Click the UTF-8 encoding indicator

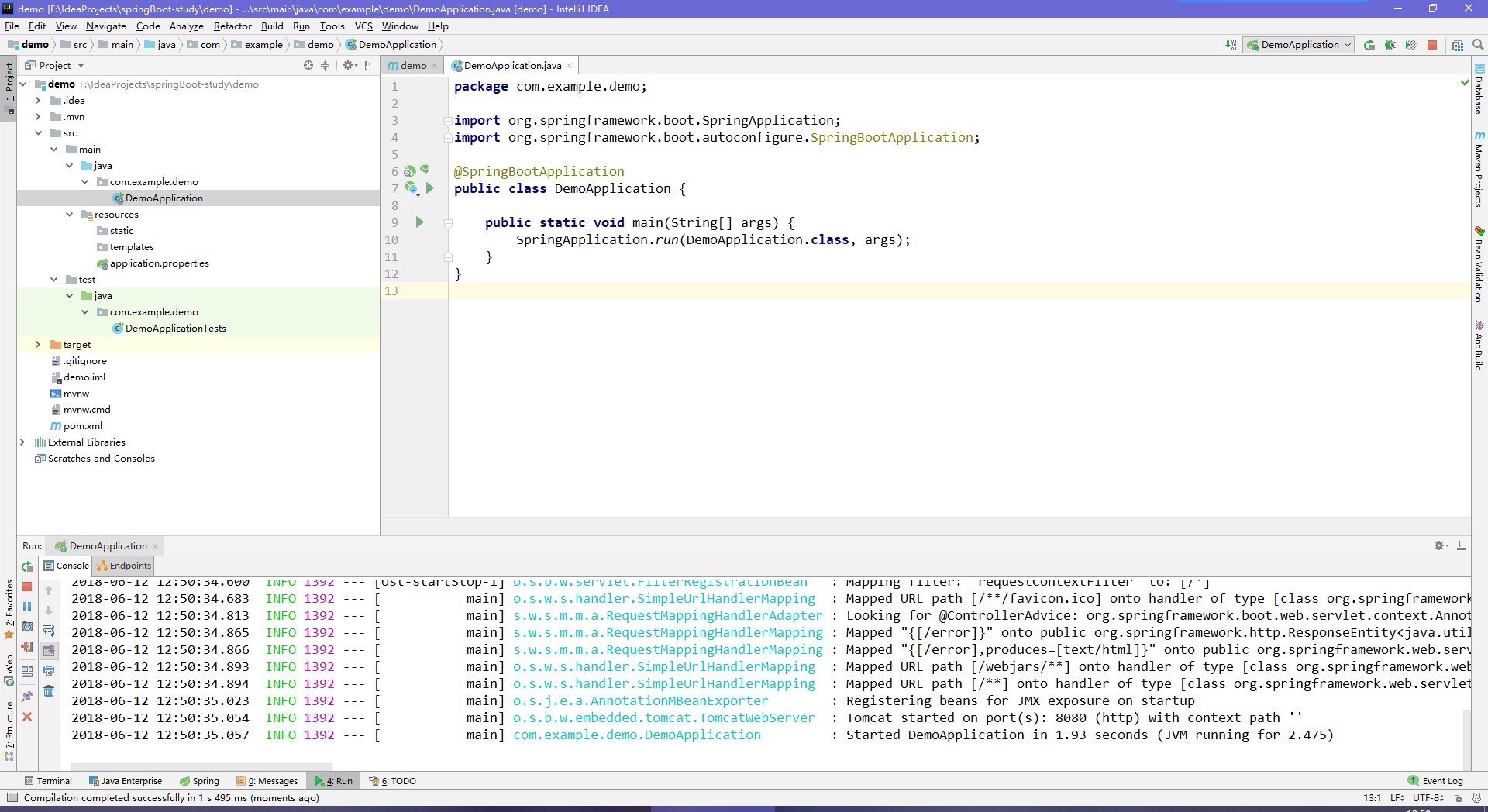[1428, 797]
